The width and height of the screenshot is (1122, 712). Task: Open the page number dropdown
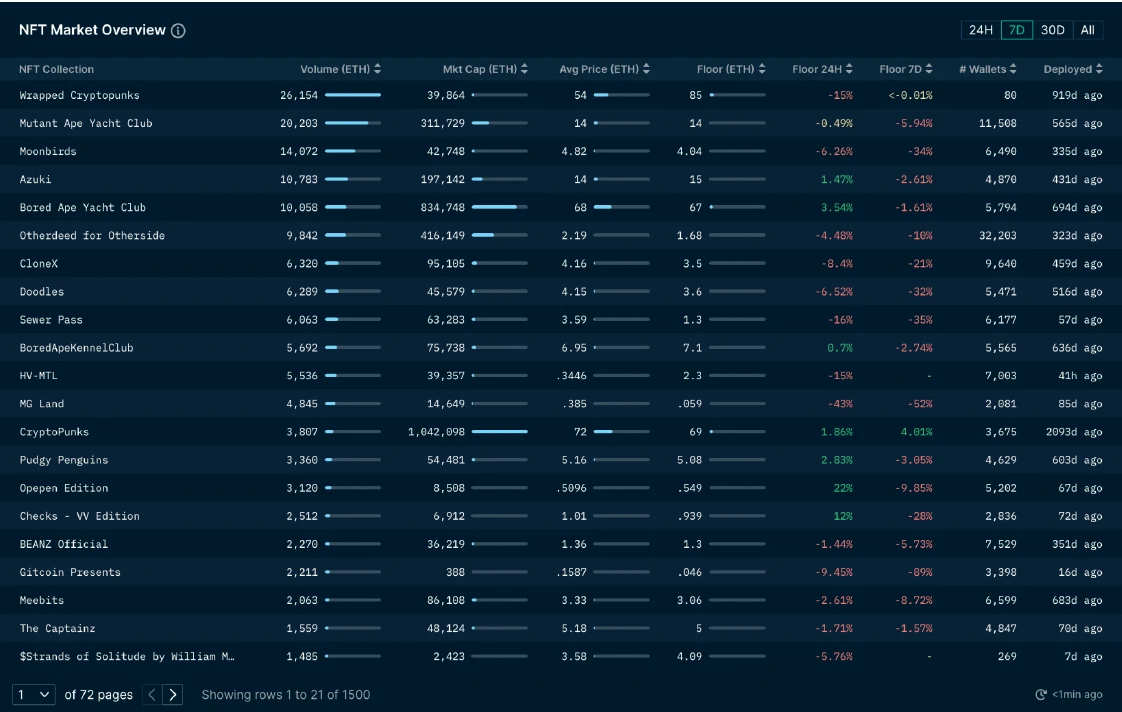point(34,694)
